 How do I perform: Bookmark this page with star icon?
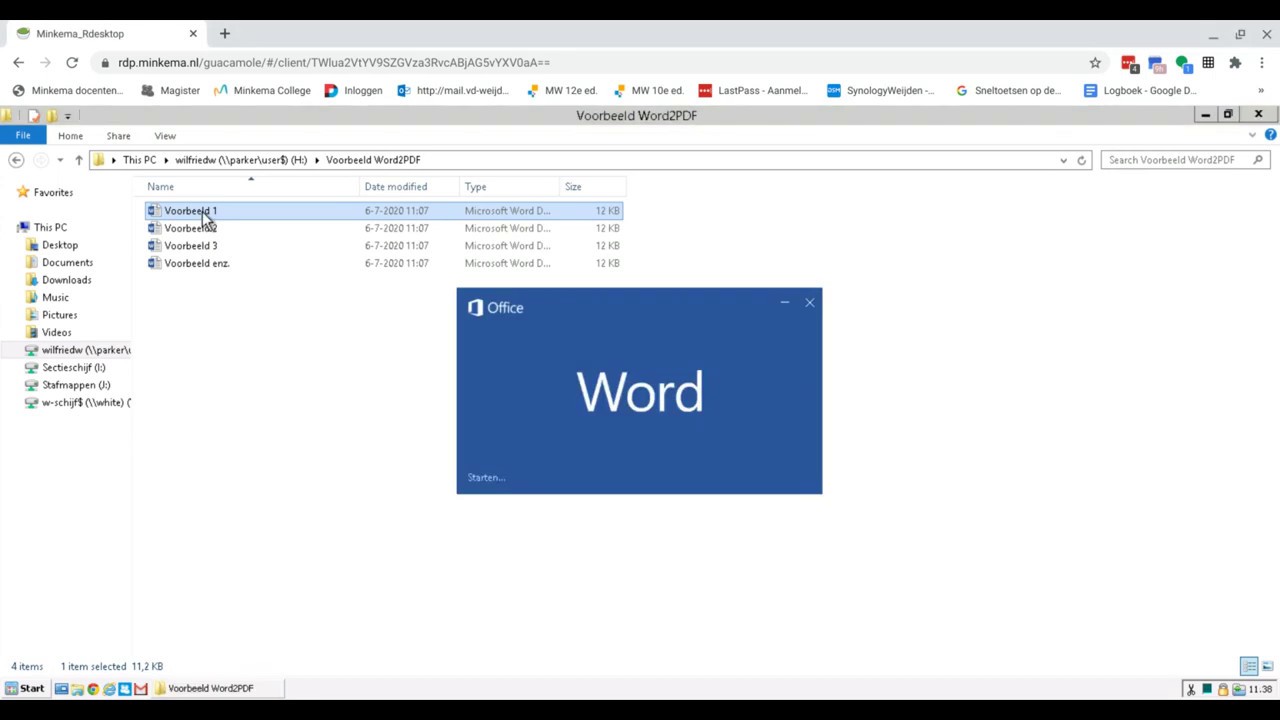point(1095,62)
